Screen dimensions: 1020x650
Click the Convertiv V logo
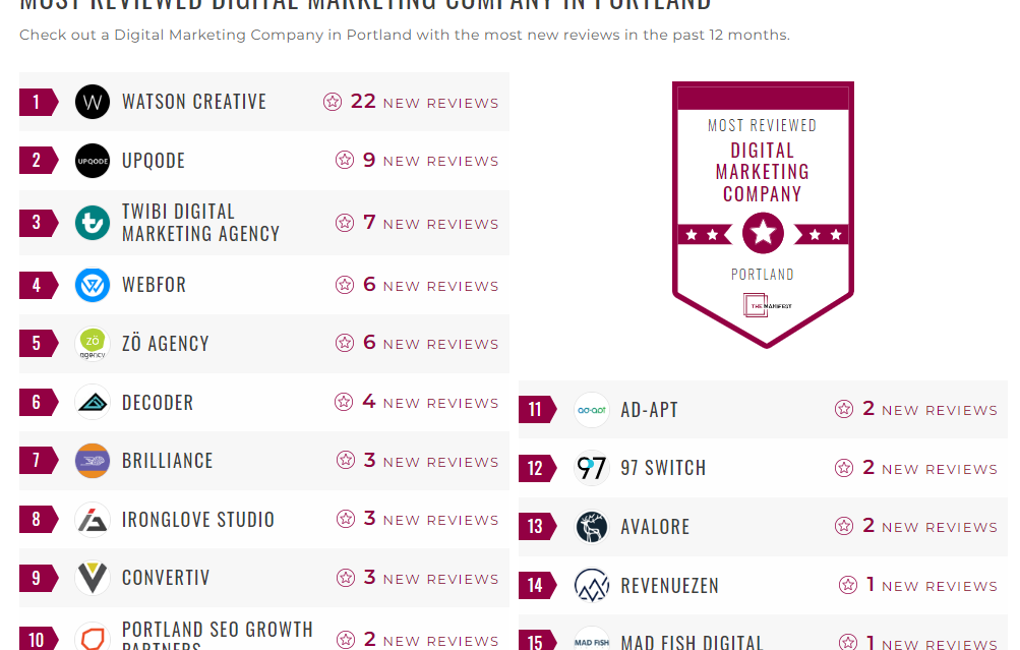coord(92,578)
